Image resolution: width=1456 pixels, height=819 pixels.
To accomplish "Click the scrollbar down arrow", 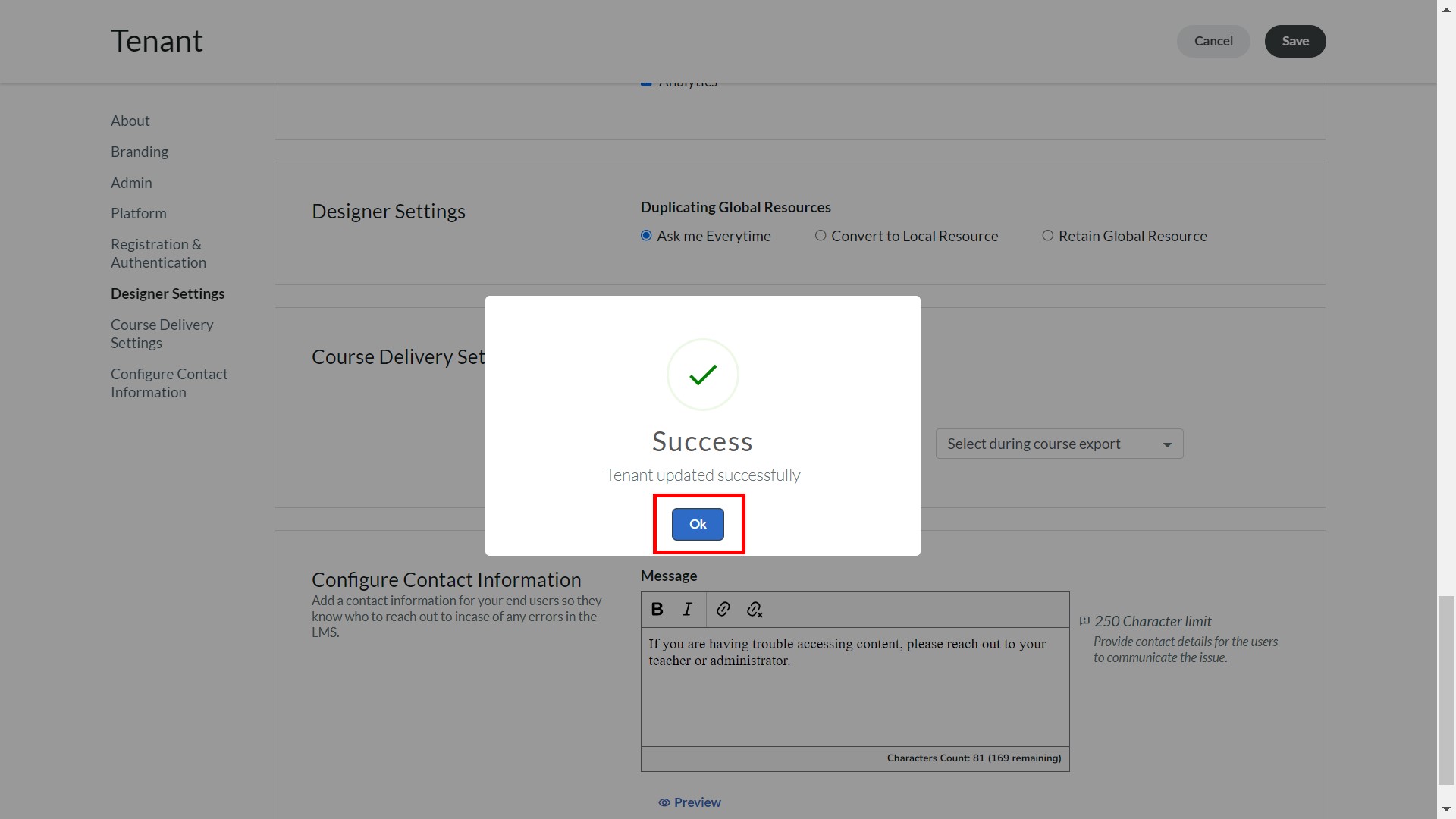I will tap(1446, 809).
